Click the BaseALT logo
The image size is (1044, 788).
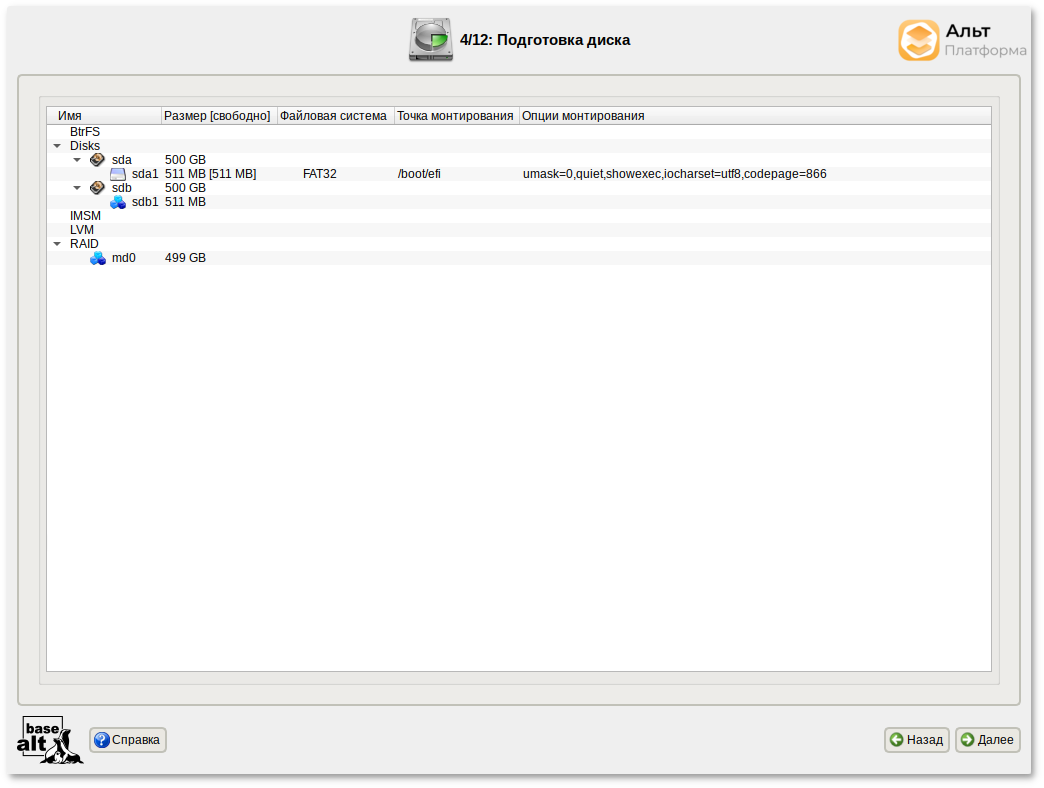[50, 740]
